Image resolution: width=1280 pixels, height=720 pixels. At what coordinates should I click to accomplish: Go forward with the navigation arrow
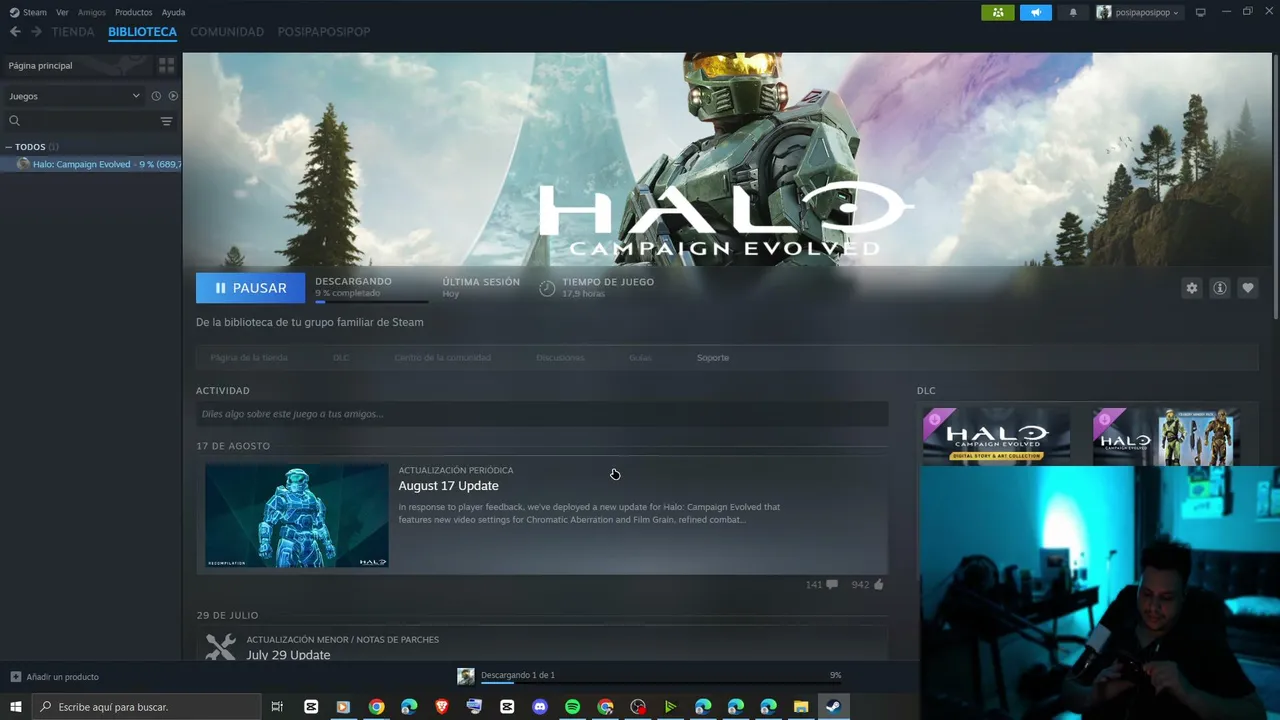click(36, 32)
